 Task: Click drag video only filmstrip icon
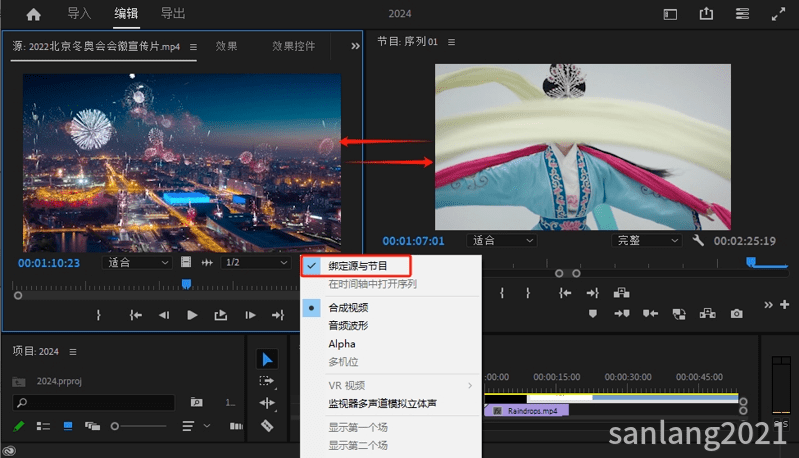(186, 262)
